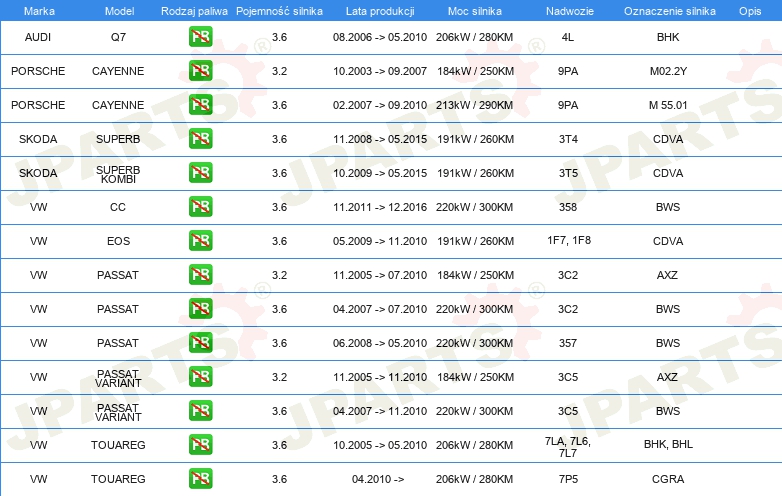Click engine code BHK in Q7 row
The image size is (782, 496).
pyautogui.click(x=668, y=37)
